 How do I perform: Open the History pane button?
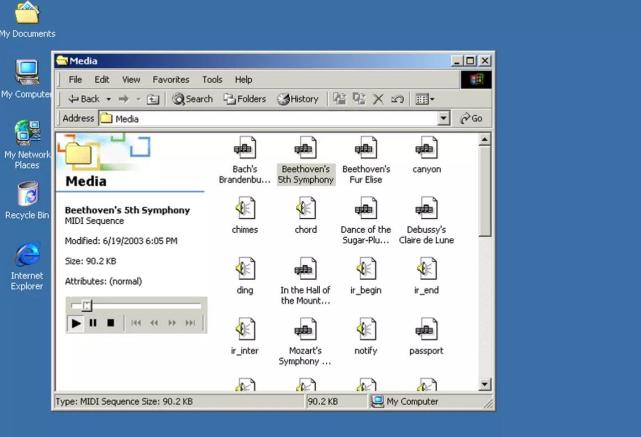[298, 99]
